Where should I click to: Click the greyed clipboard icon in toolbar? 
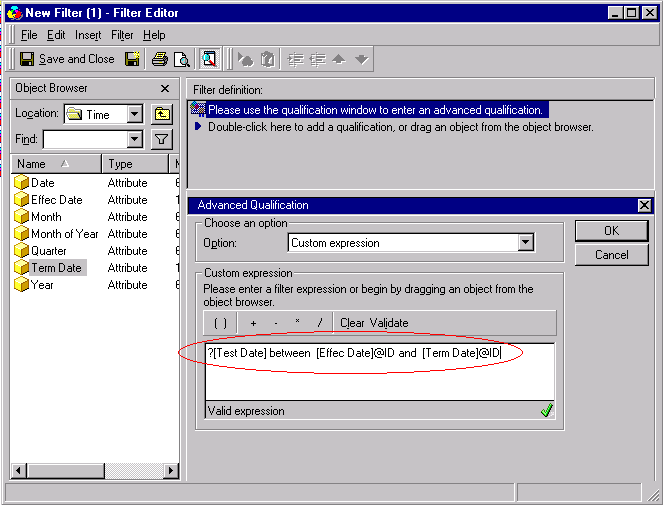tap(268, 60)
